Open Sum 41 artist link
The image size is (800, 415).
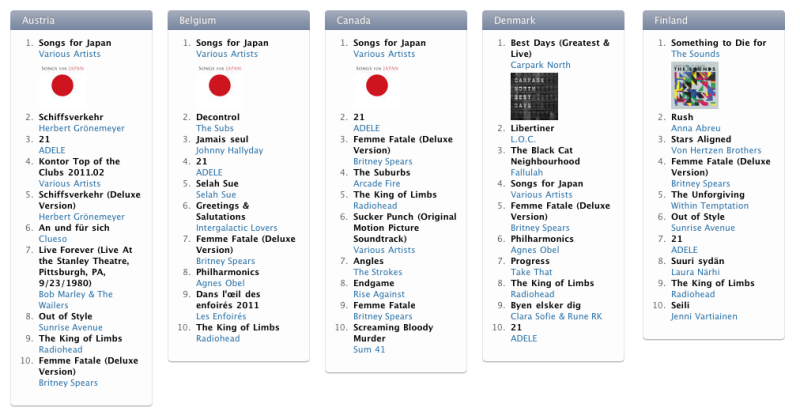pyautogui.click(x=369, y=350)
